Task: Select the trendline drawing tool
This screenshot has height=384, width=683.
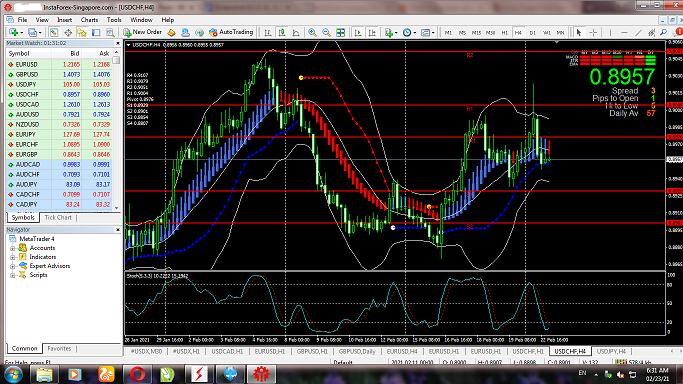Action: coord(638,32)
